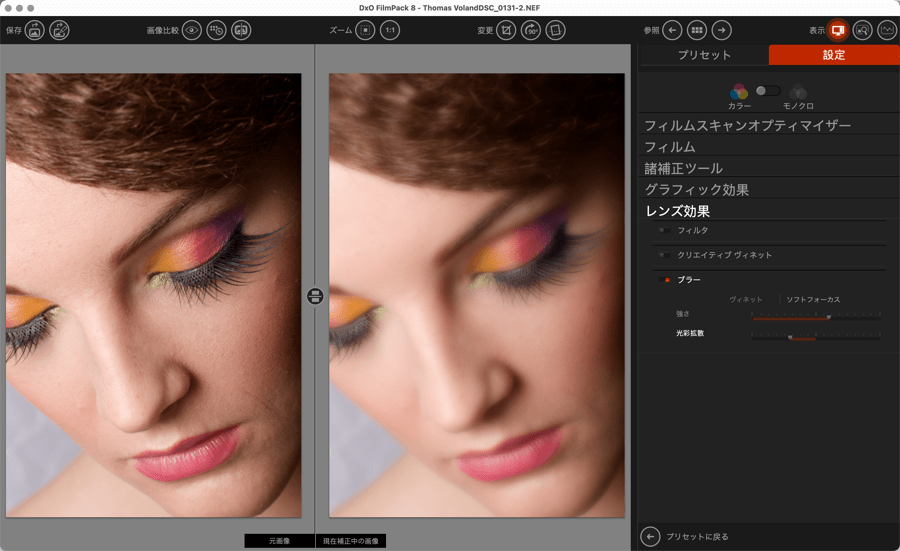The height and width of the screenshot is (551, 900).
Task: Click the eye compare icon
Action: tap(192, 30)
